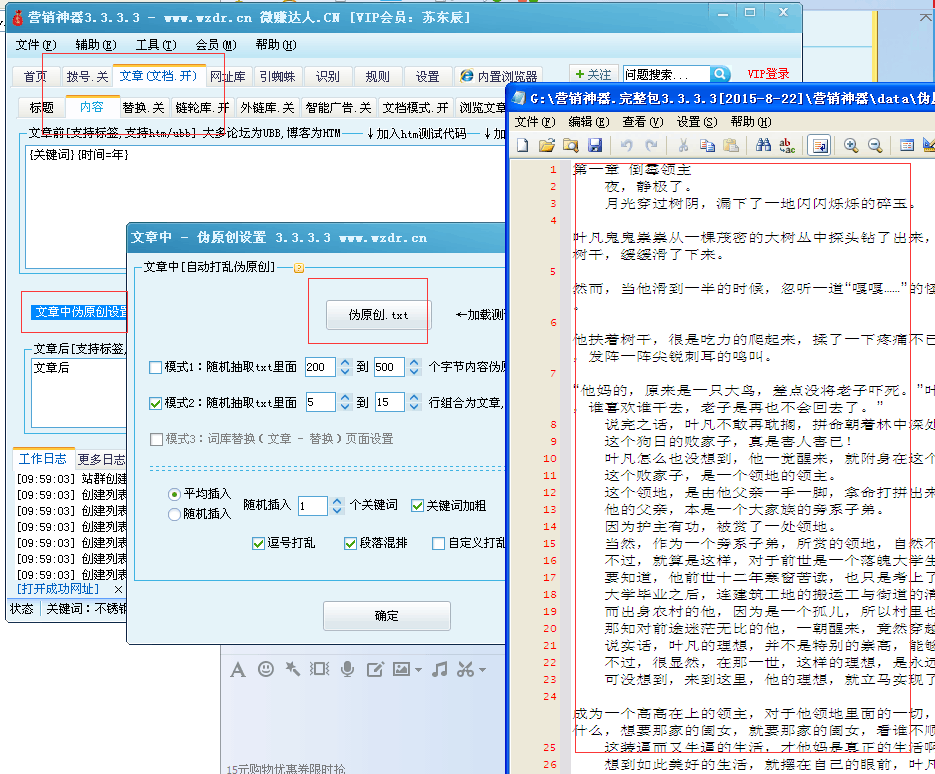Click the microphone icon in the chat toolbar
Screen dimensions: 935x774
click(x=347, y=669)
